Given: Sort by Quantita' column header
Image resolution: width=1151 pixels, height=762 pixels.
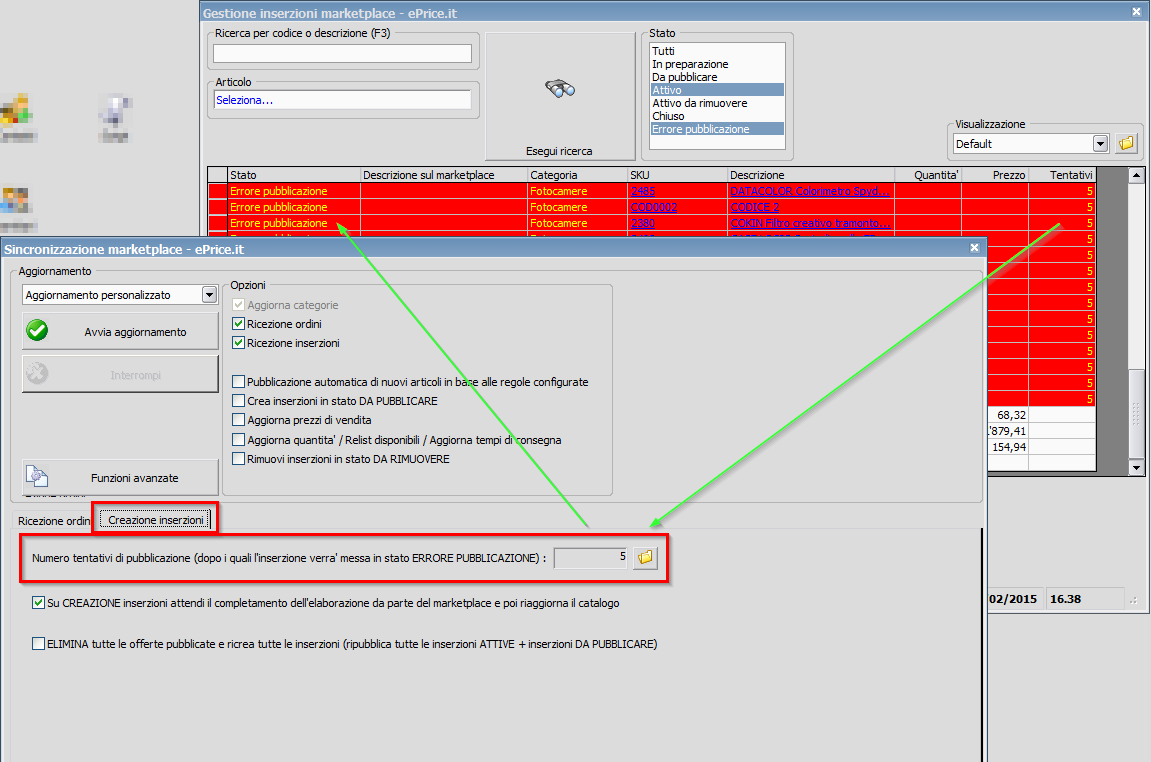Looking at the screenshot, I should coord(929,175).
